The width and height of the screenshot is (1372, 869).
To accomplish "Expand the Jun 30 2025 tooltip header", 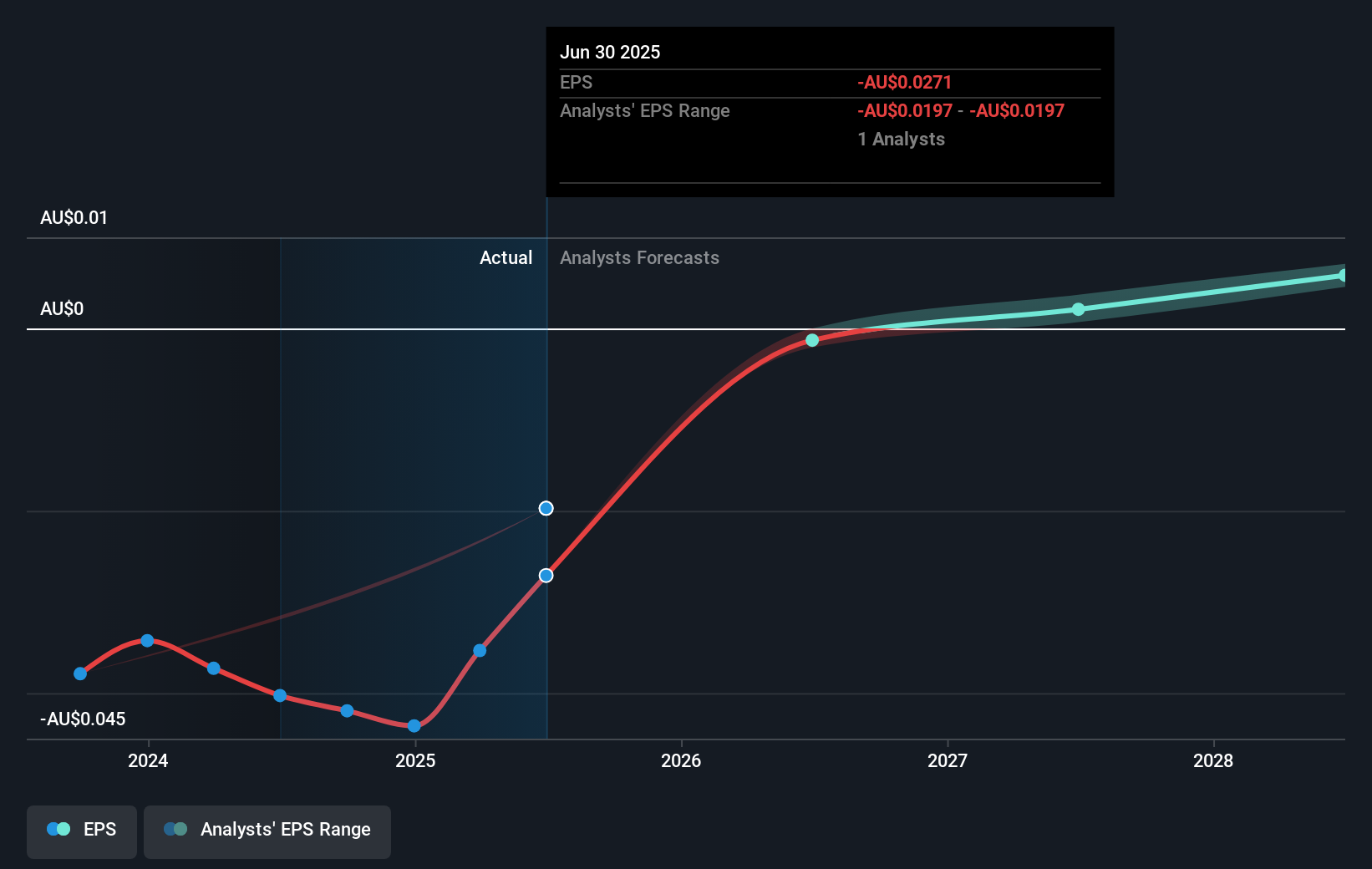I will (611, 52).
